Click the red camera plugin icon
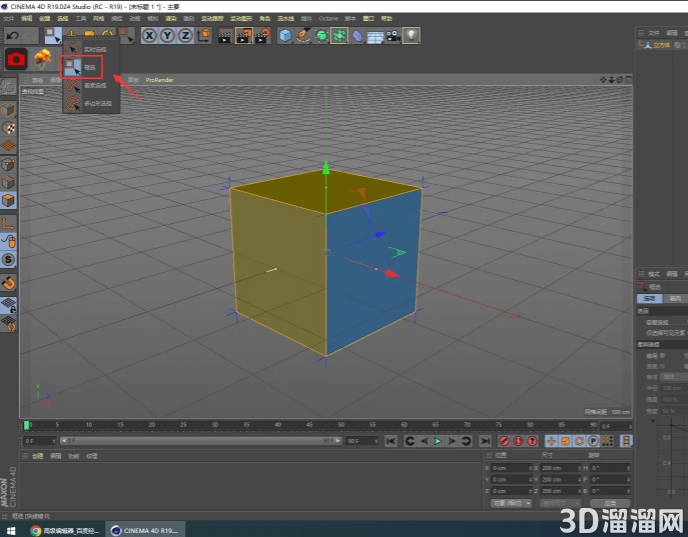This screenshot has width=688, height=537. 16,59
